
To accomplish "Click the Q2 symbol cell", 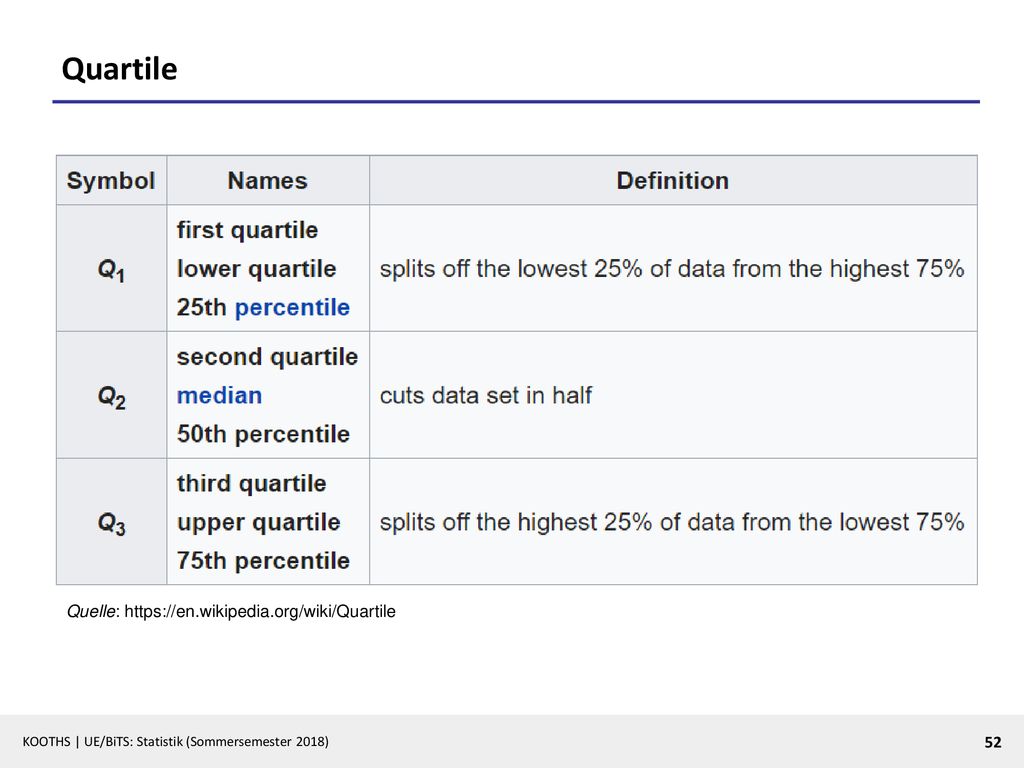I will click(111, 395).
